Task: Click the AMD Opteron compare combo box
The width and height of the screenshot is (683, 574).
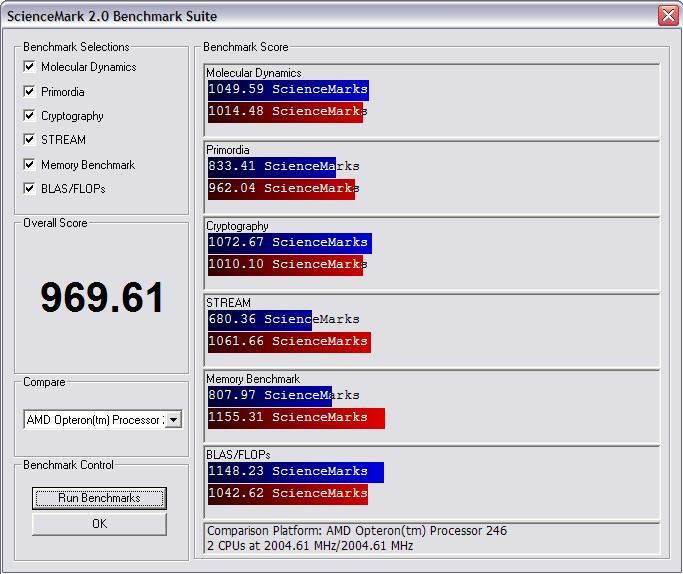Action: click(x=94, y=420)
